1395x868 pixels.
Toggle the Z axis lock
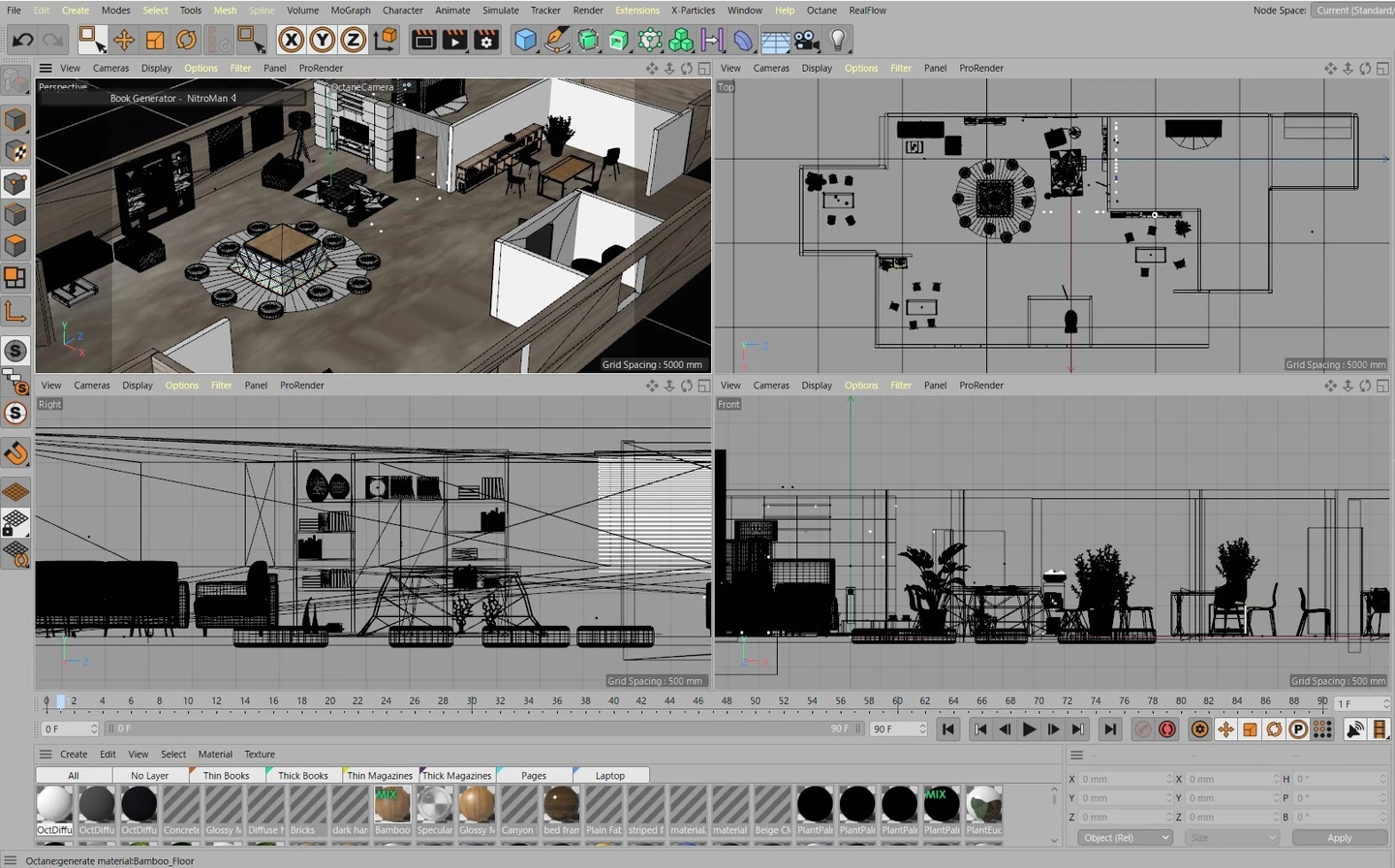click(x=353, y=40)
